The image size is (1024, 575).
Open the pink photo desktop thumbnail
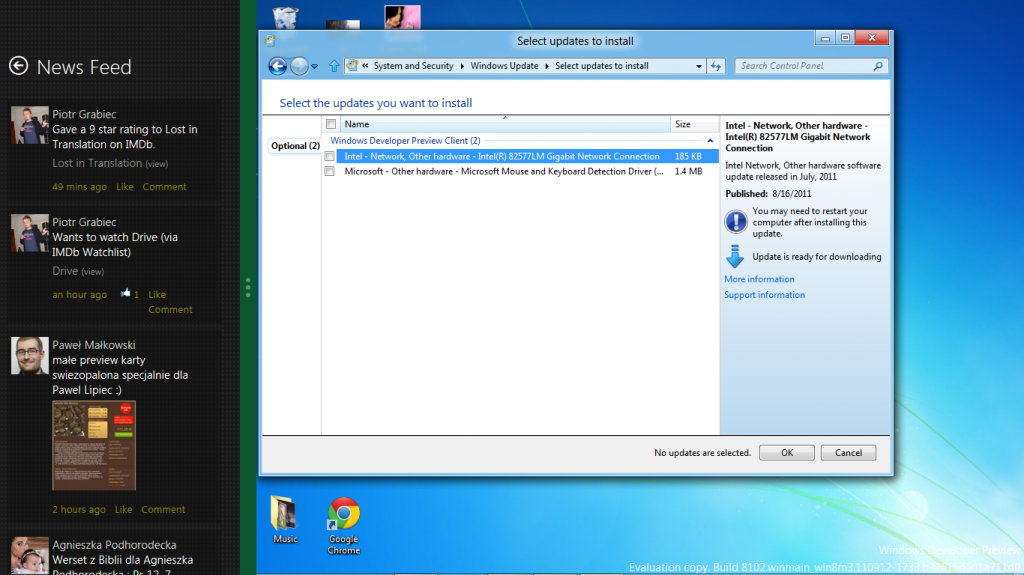point(402,17)
